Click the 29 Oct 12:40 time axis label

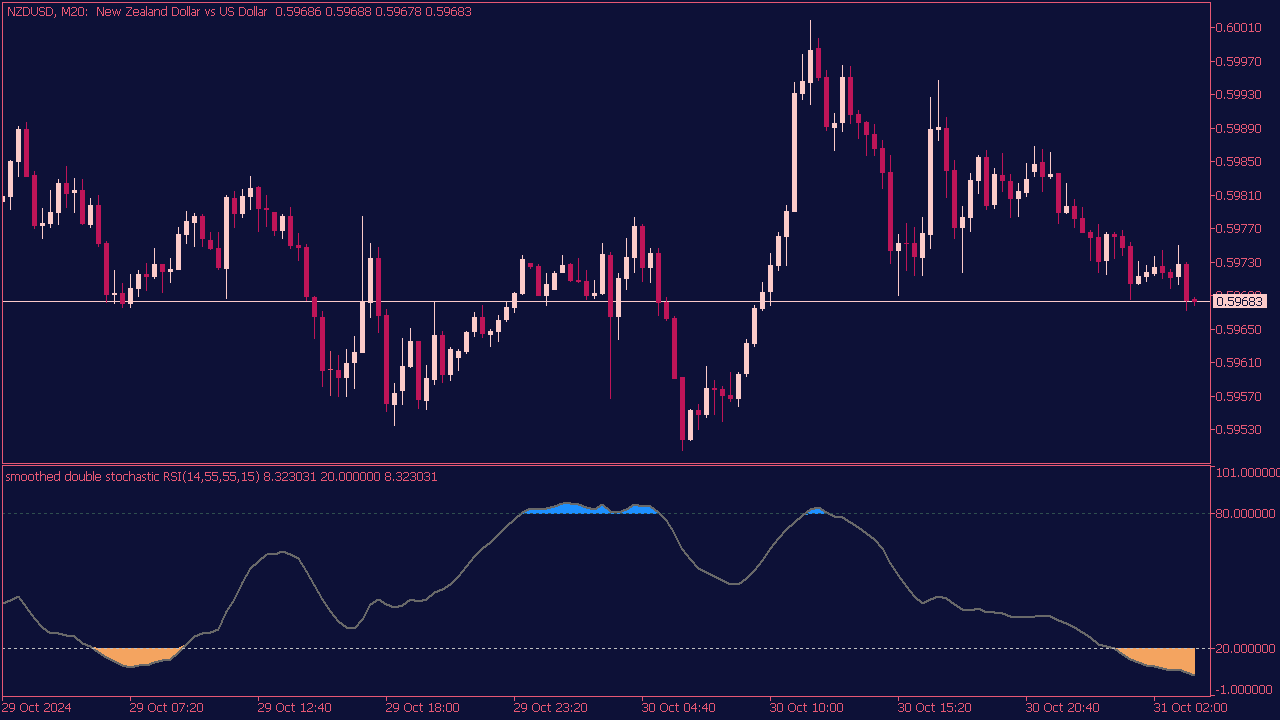pos(295,707)
